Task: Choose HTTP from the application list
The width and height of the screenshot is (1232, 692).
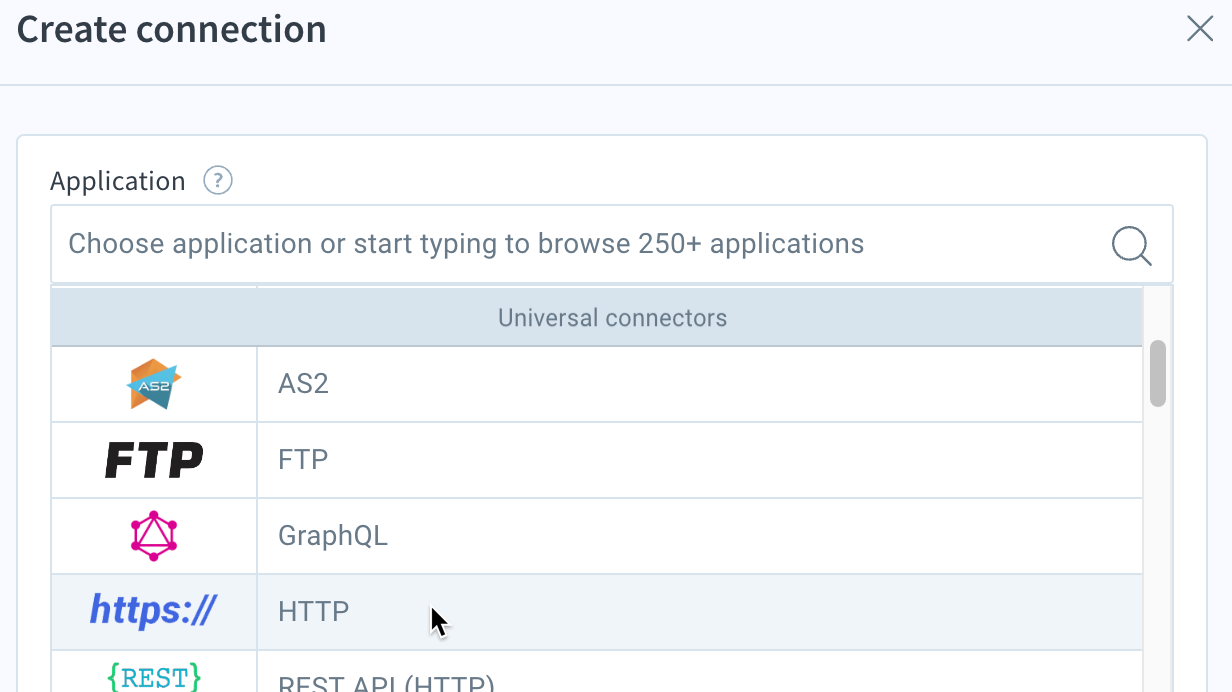Action: [x=597, y=612]
